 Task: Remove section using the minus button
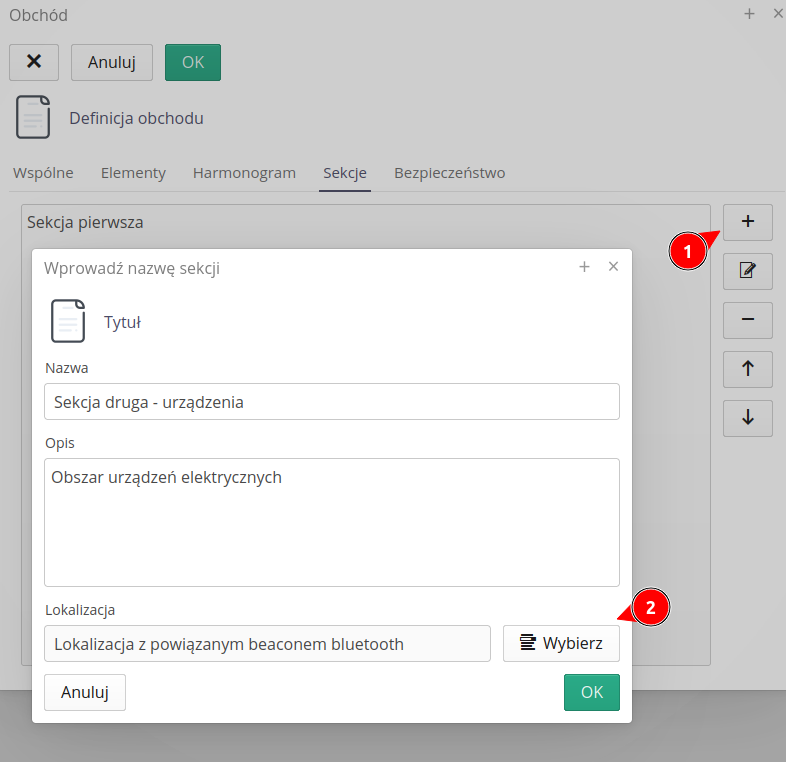[x=748, y=320]
